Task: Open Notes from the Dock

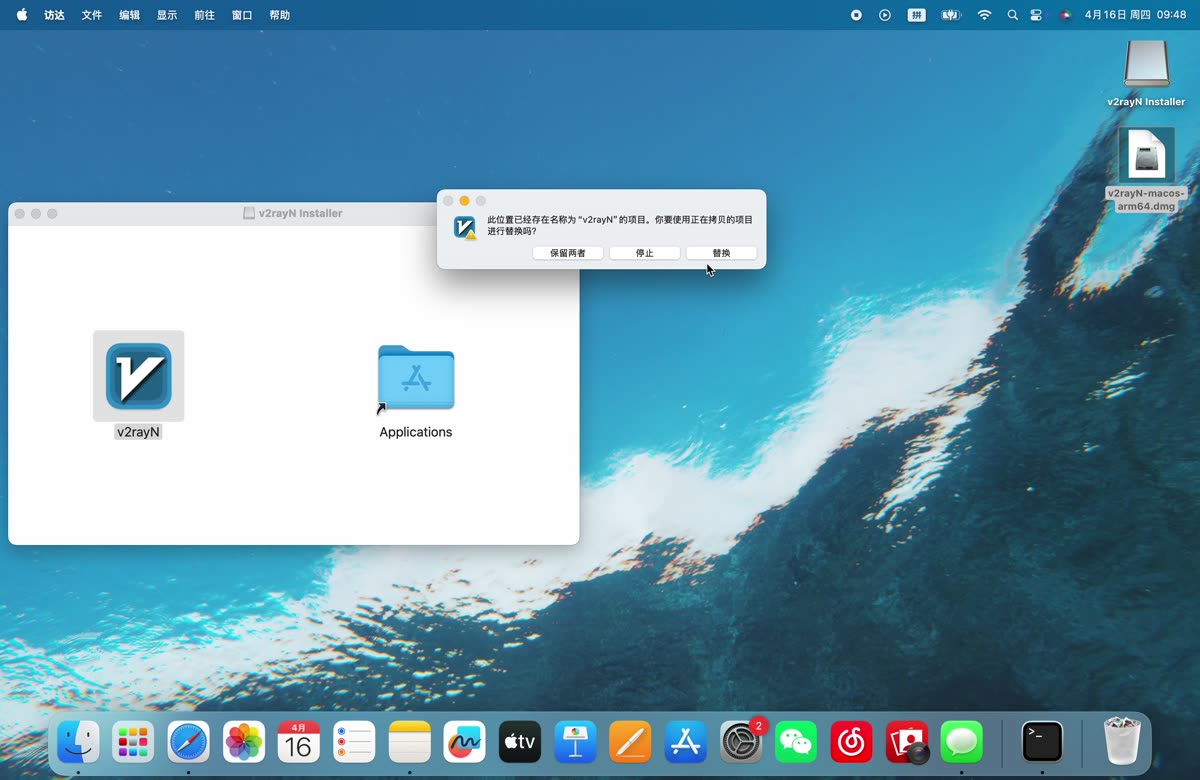Action: click(x=409, y=742)
